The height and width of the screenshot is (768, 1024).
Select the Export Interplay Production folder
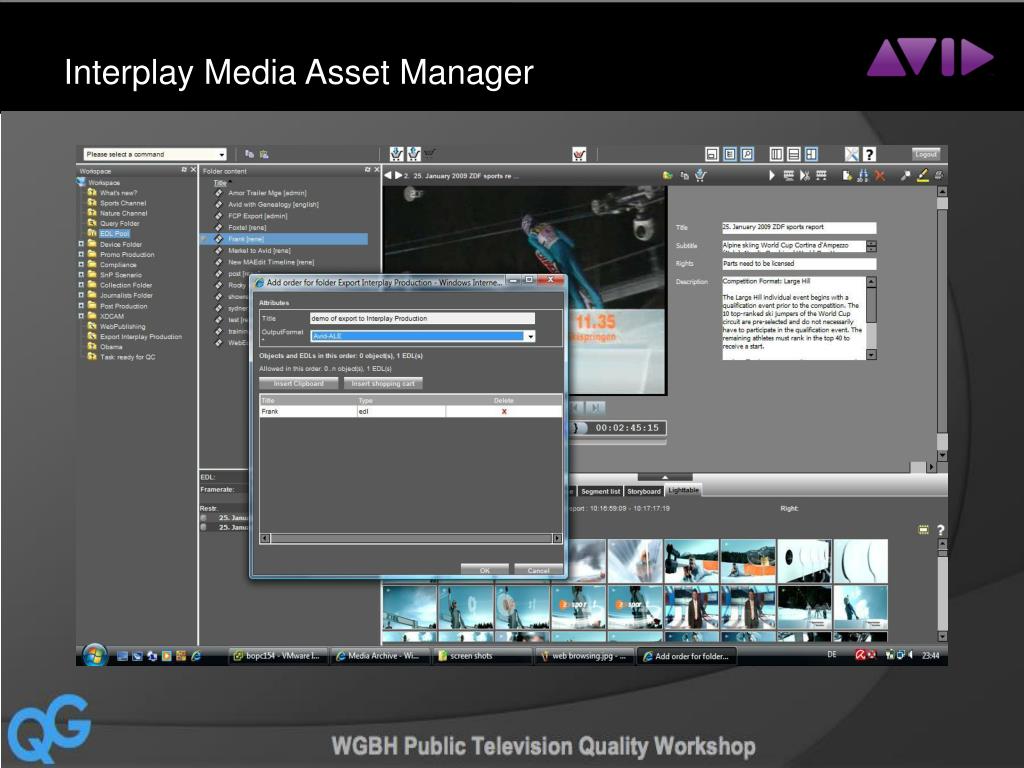pos(141,337)
